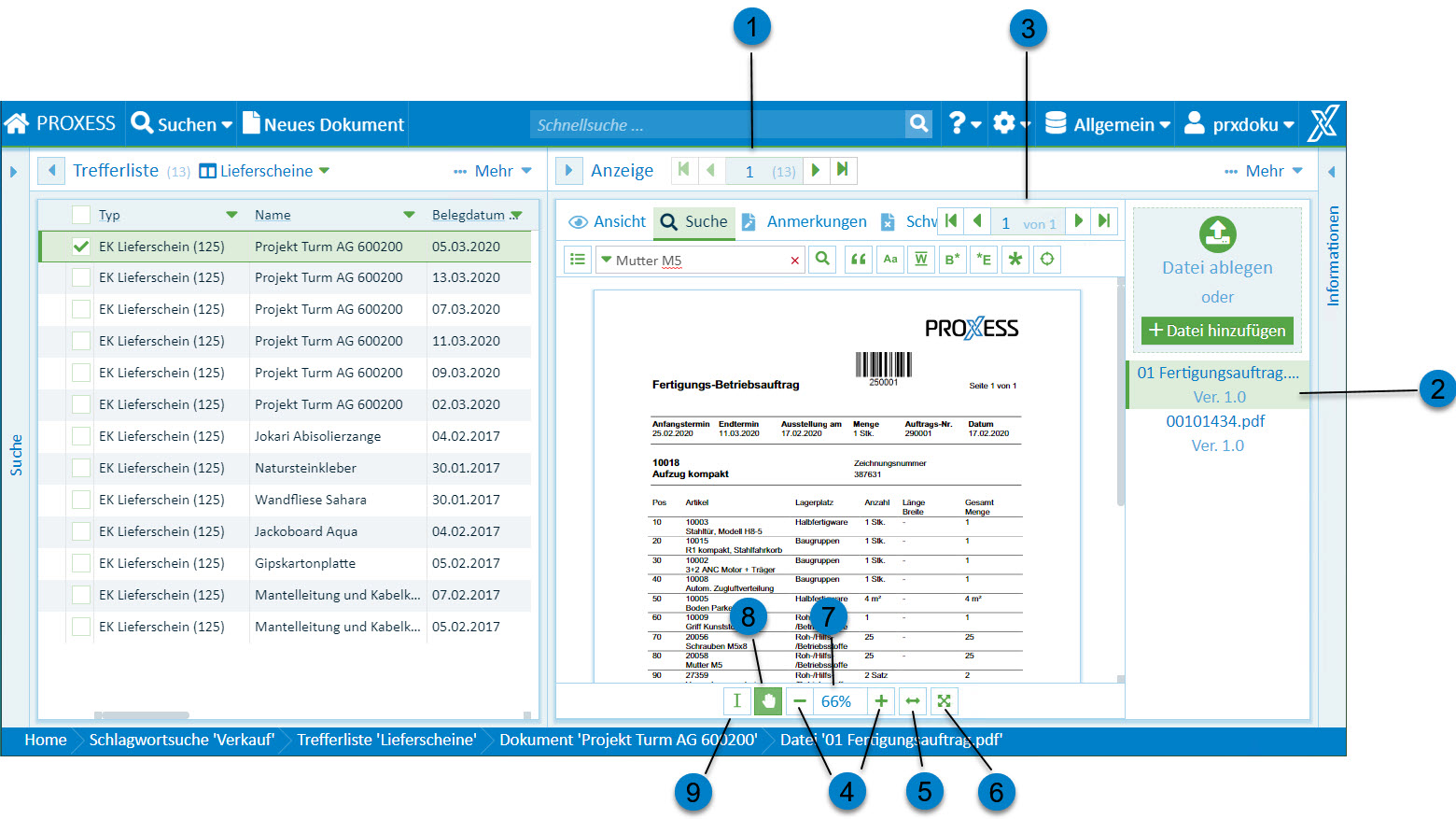Uncheck the first Projekt Turm AG 600200 row

point(81,247)
